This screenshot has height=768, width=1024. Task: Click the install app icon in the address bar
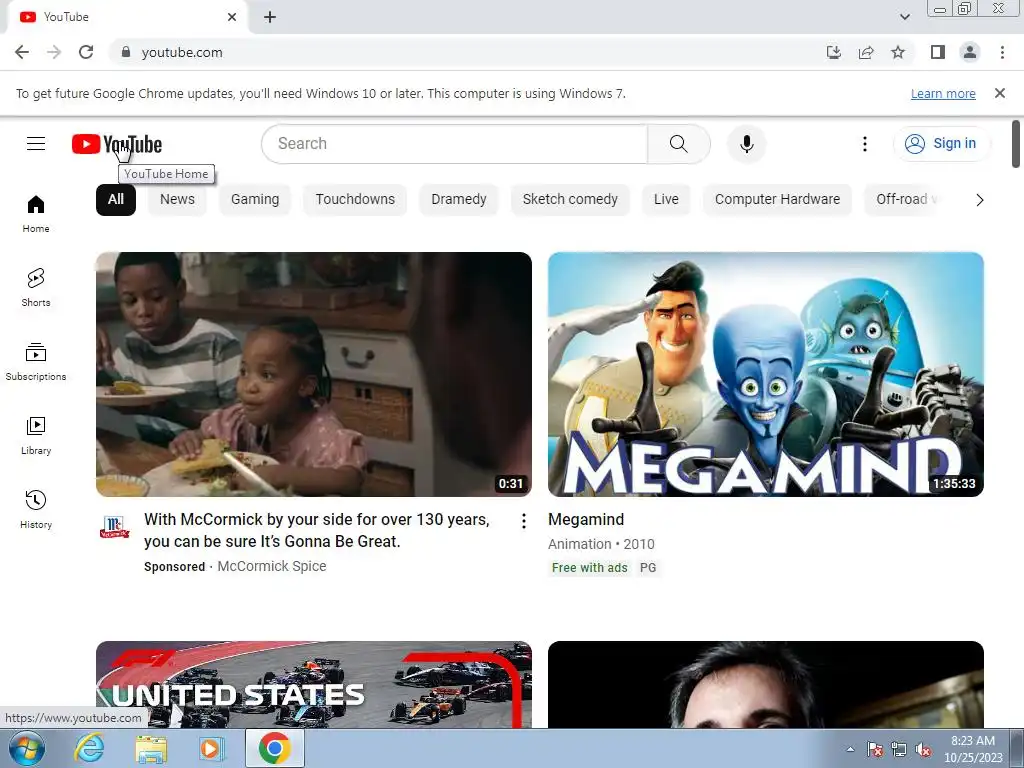click(x=833, y=52)
